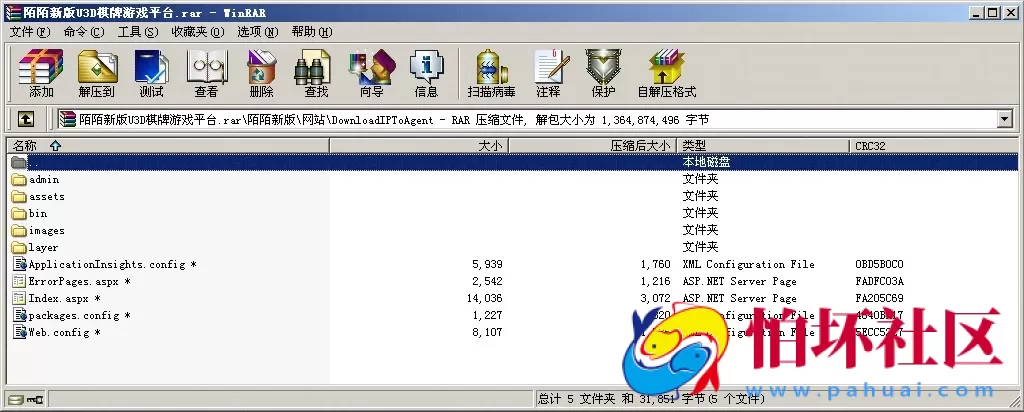This screenshot has width=1024, height=412.
Task: Click the packed size value 1,216
Action: (655, 281)
